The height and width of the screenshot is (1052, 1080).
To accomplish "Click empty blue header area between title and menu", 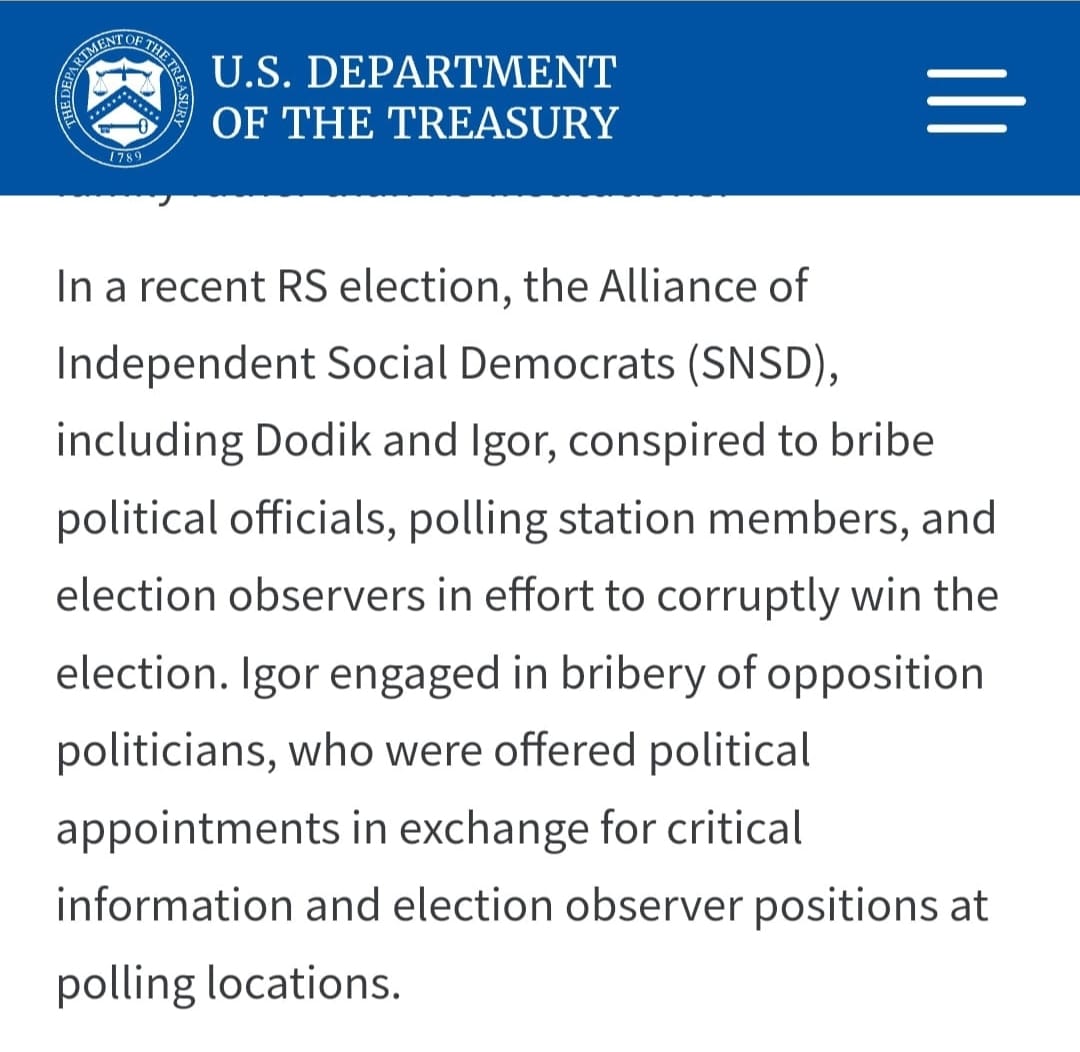I will point(771,98).
